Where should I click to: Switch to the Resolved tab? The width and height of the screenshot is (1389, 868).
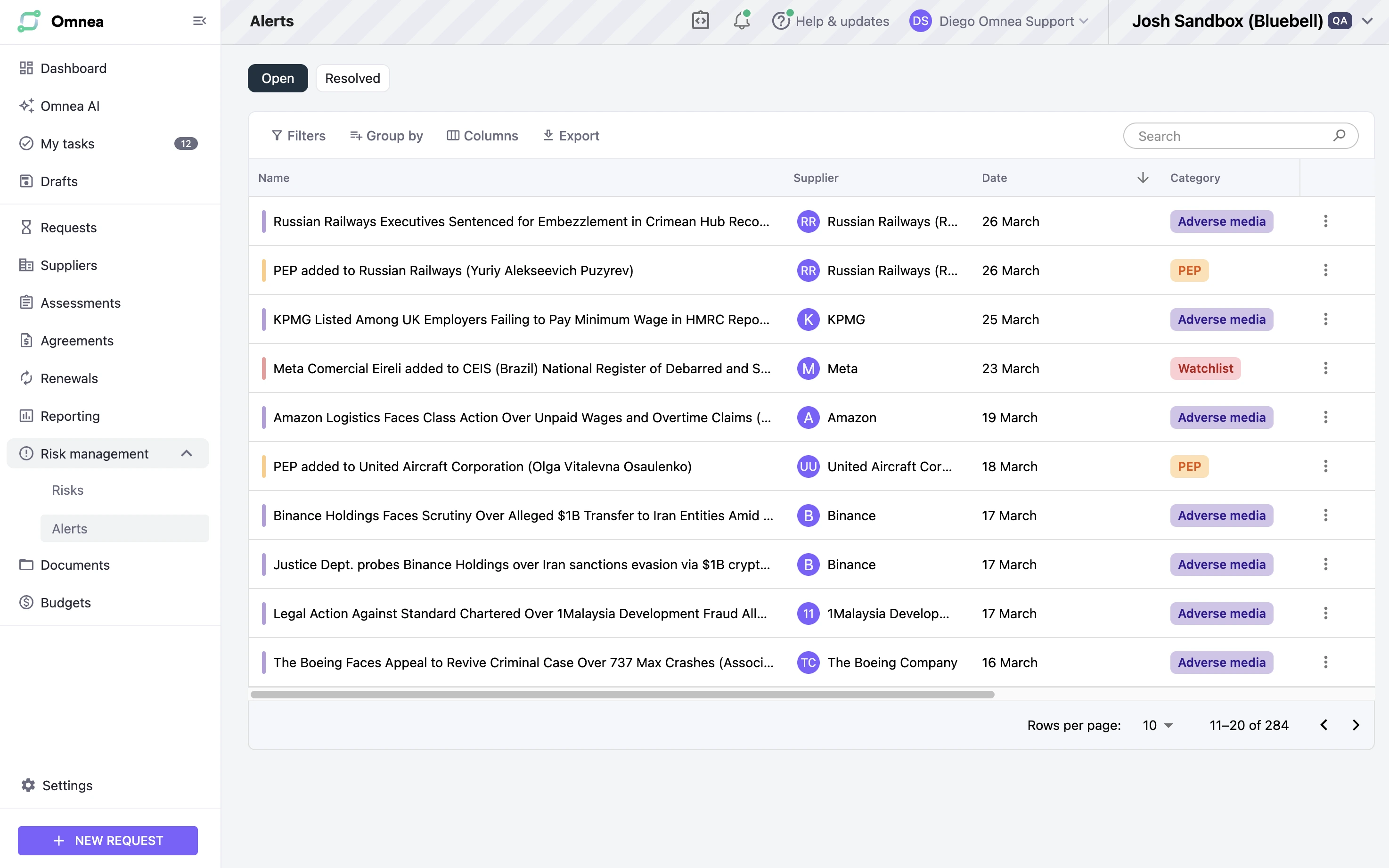point(352,78)
